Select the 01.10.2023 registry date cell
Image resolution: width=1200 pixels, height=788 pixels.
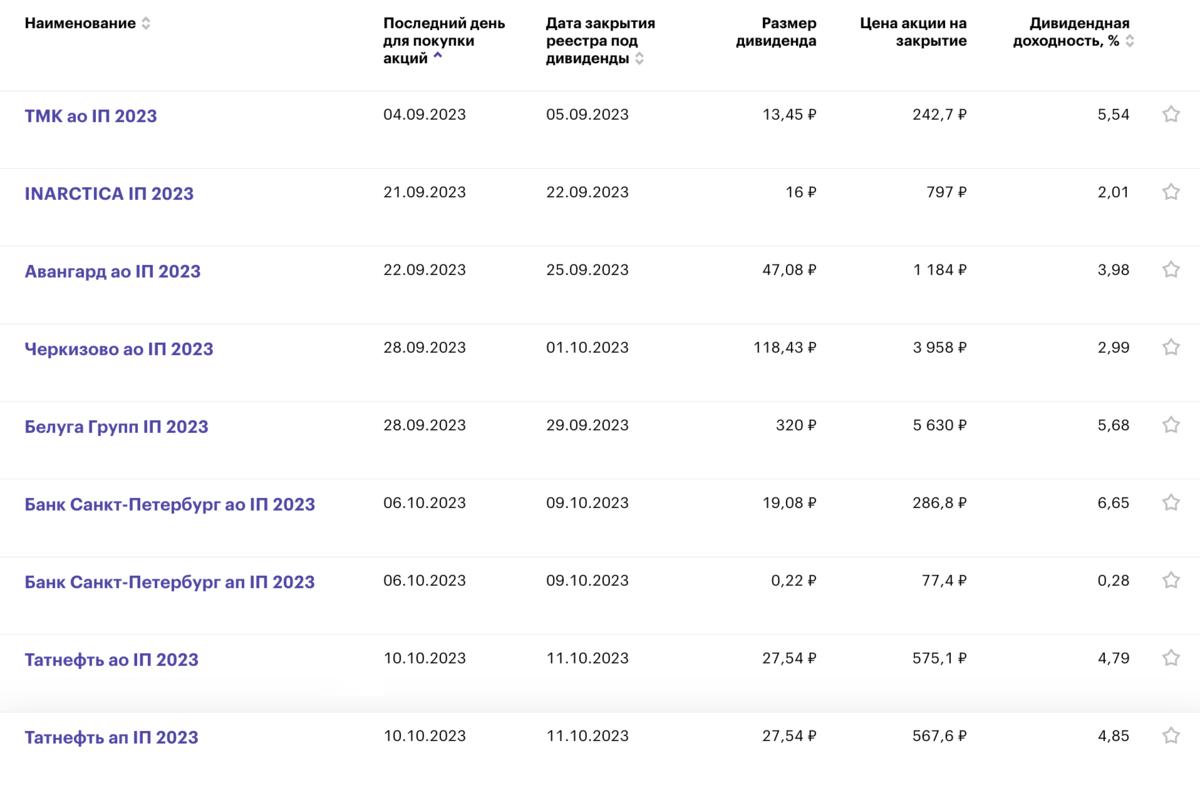[x=587, y=348]
